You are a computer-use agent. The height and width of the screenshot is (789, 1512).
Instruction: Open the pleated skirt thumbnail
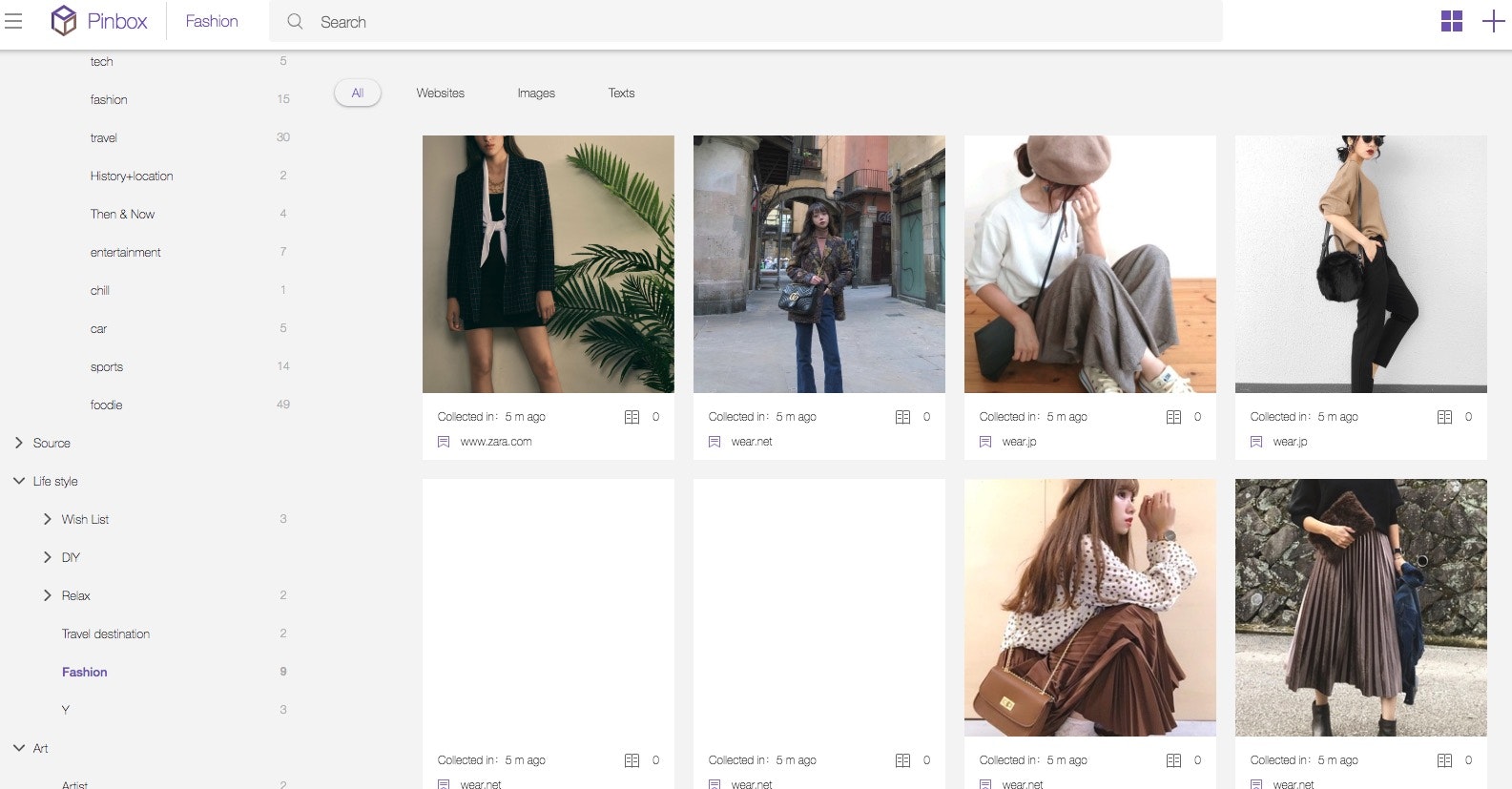coord(1361,608)
